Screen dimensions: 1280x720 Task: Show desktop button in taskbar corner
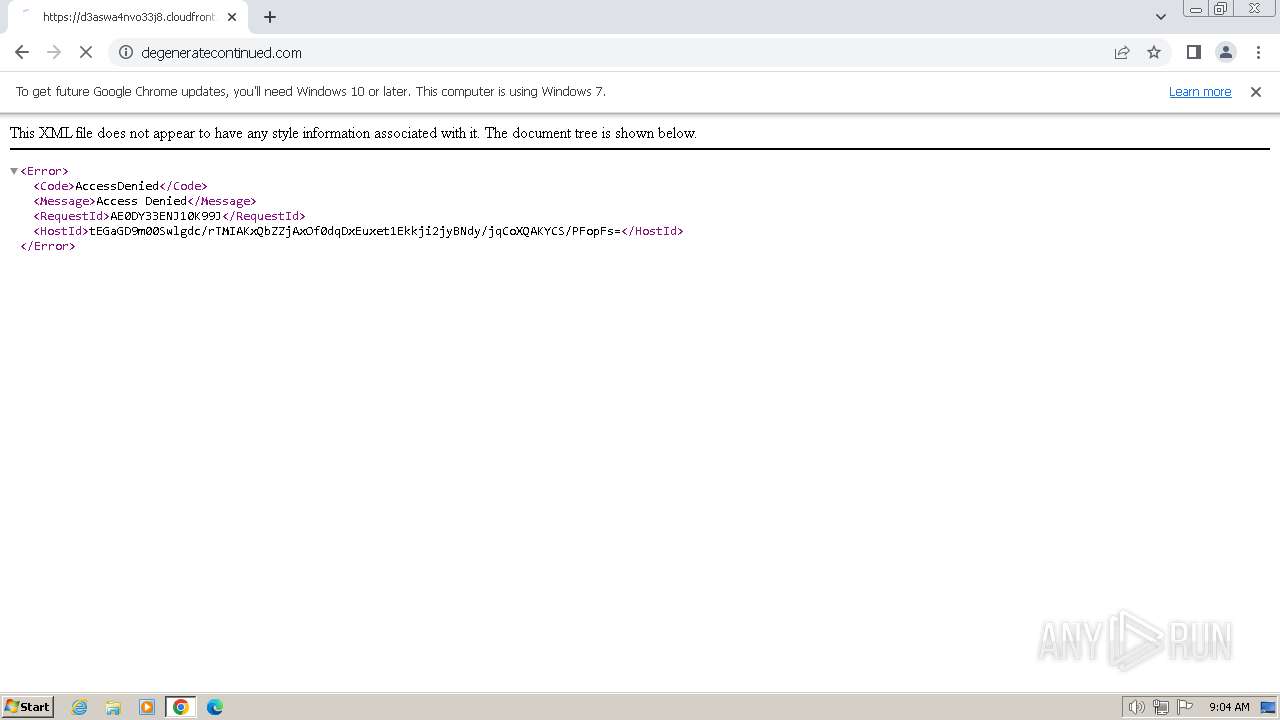[1268, 707]
